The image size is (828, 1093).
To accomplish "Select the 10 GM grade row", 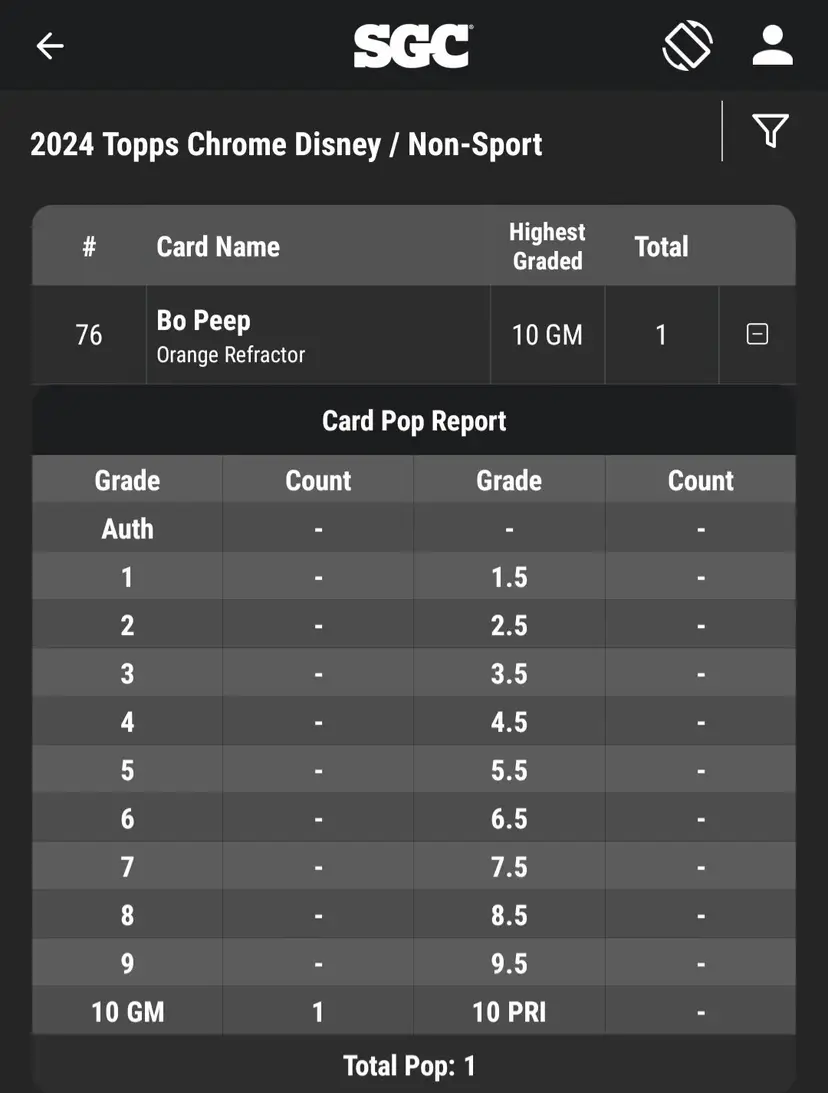I will pyautogui.click(x=127, y=1012).
